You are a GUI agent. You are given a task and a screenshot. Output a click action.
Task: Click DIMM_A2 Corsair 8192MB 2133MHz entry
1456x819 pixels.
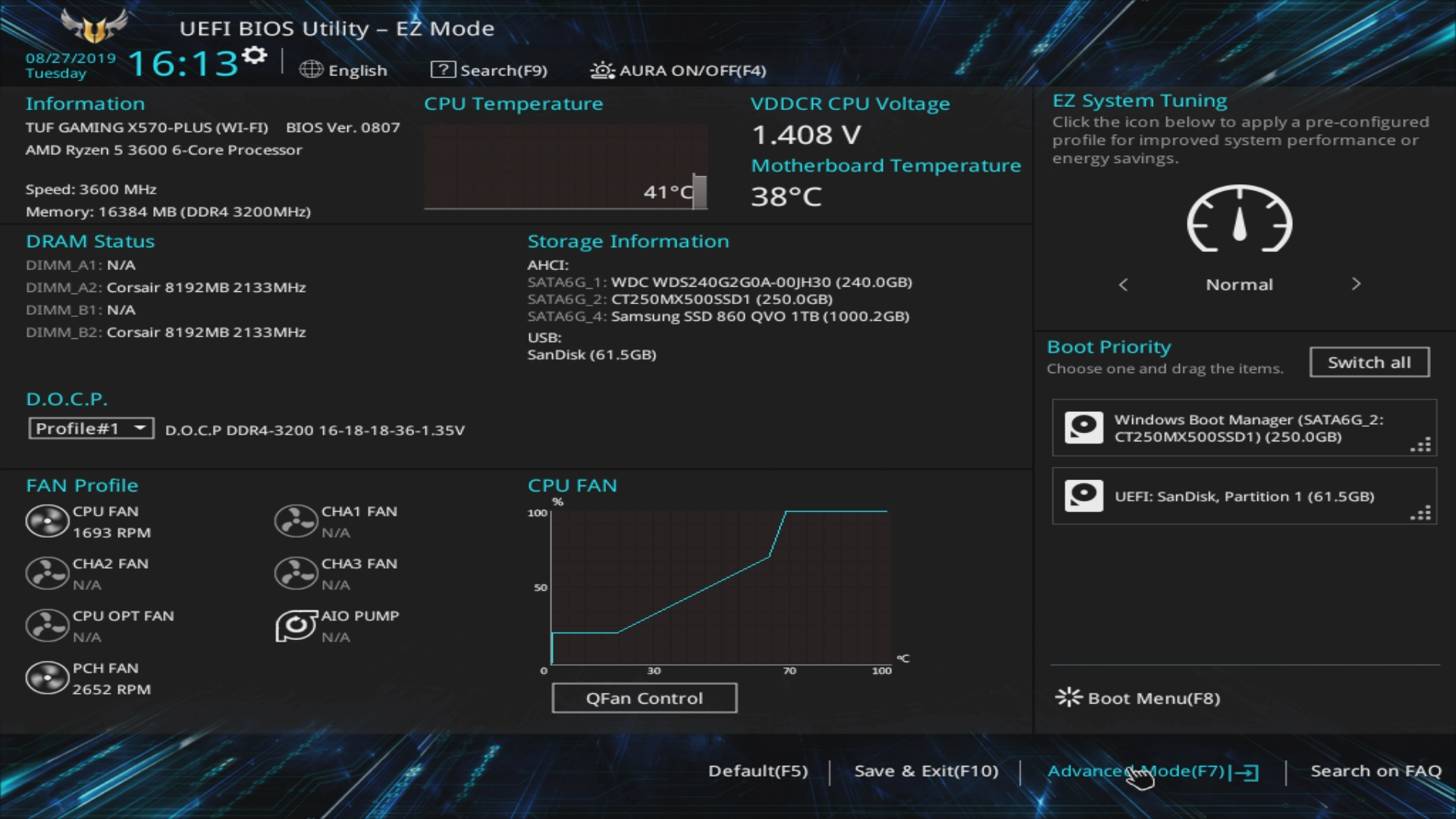[x=166, y=287]
